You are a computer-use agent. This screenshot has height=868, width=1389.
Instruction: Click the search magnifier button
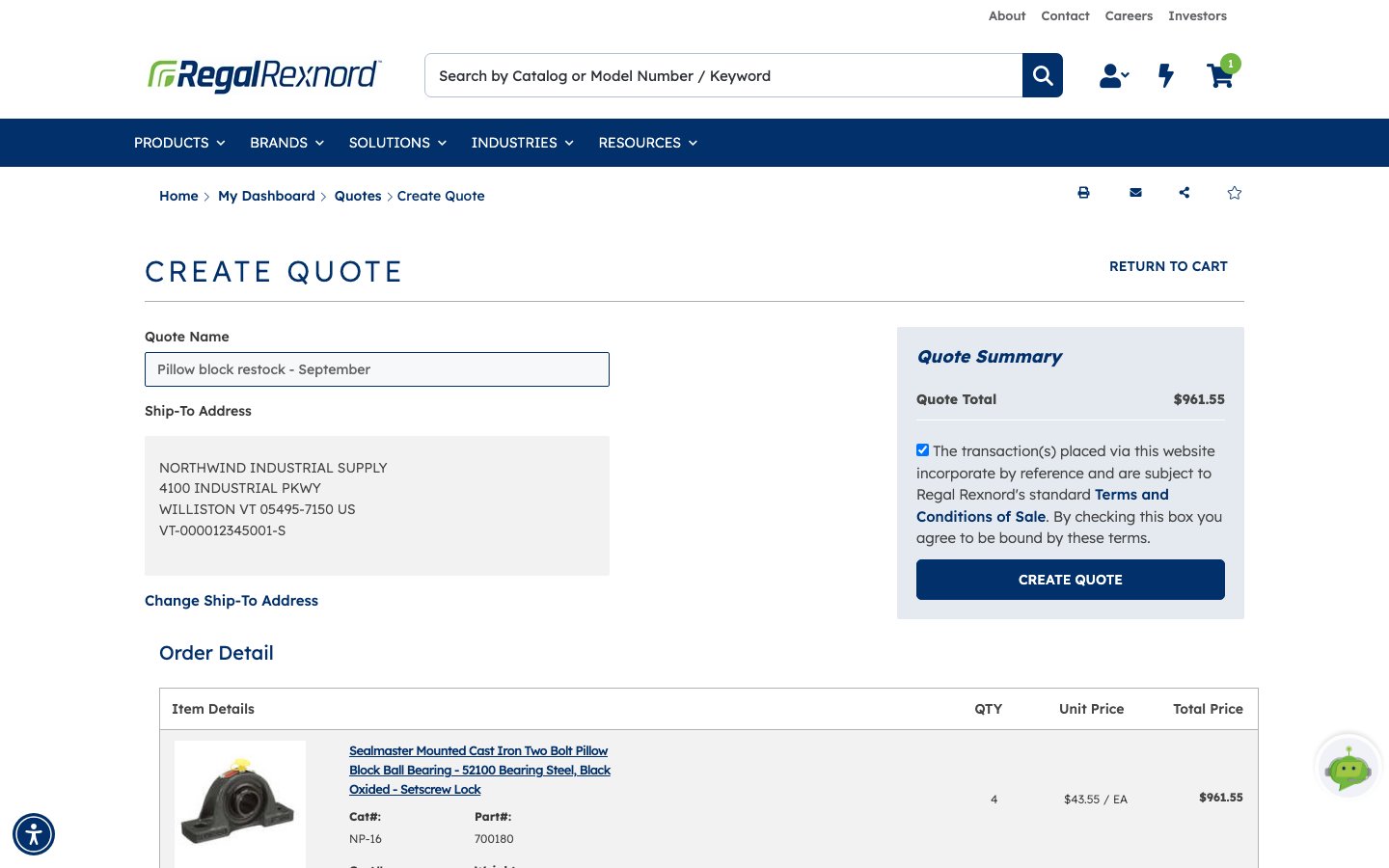pos(1042,75)
